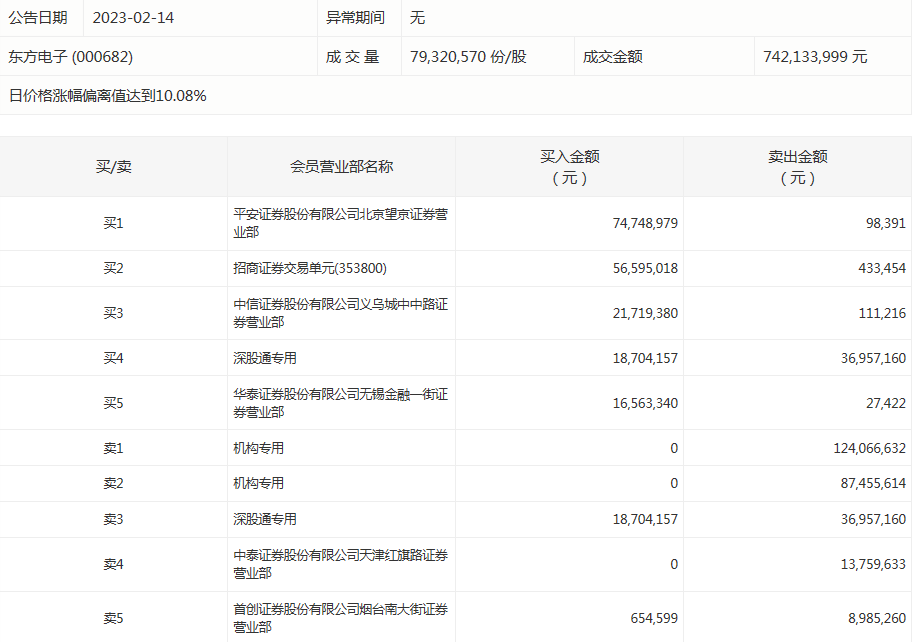Click the 异常期间 label

[x=355, y=17]
